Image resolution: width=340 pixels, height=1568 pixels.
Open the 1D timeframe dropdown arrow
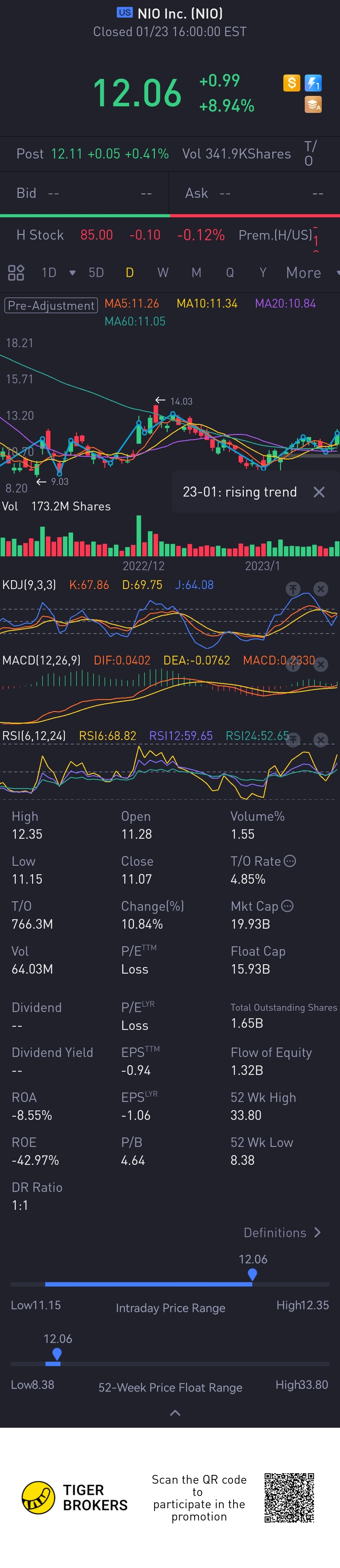[x=72, y=273]
